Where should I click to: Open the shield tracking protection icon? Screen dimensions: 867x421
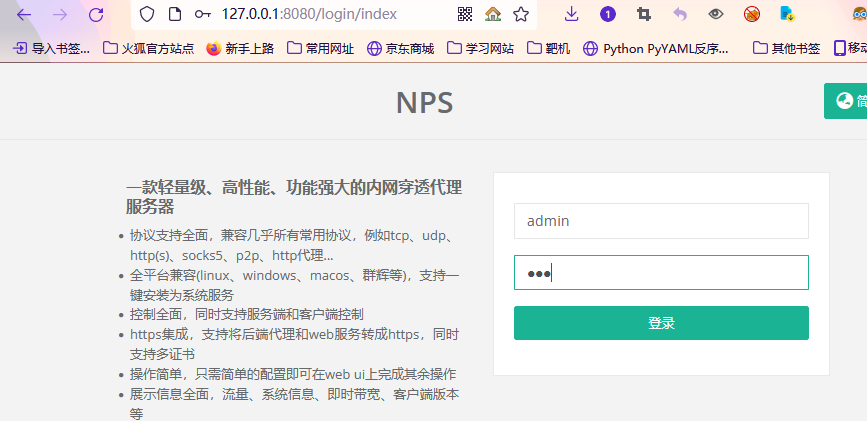[x=147, y=14]
